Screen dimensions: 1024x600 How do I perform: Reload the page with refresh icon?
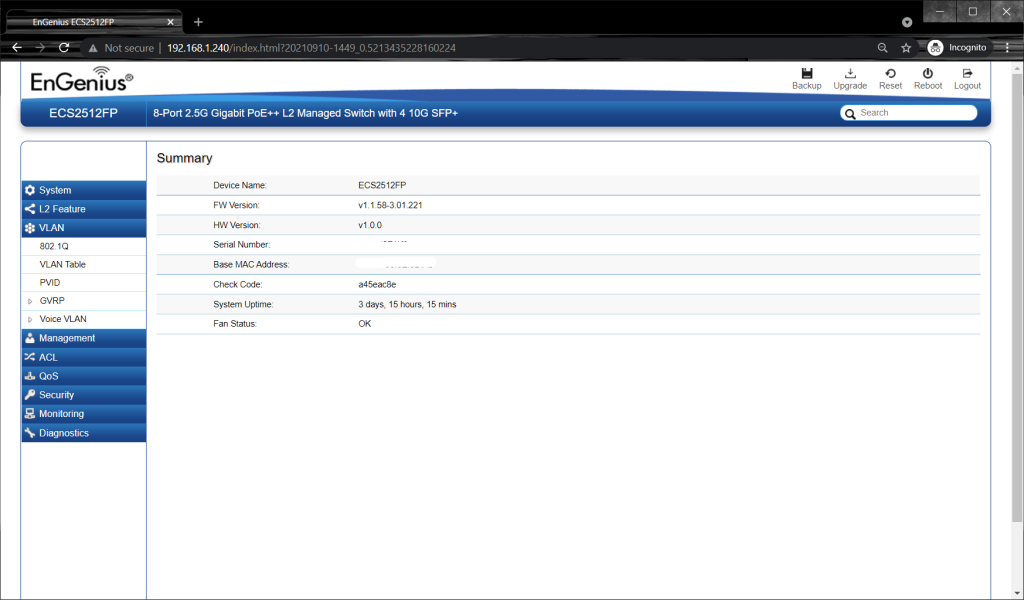pos(64,48)
